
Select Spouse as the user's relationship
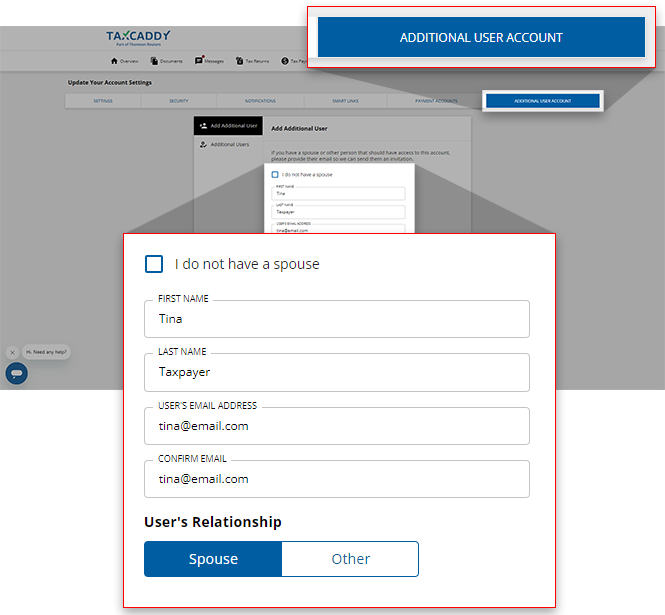(213, 559)
